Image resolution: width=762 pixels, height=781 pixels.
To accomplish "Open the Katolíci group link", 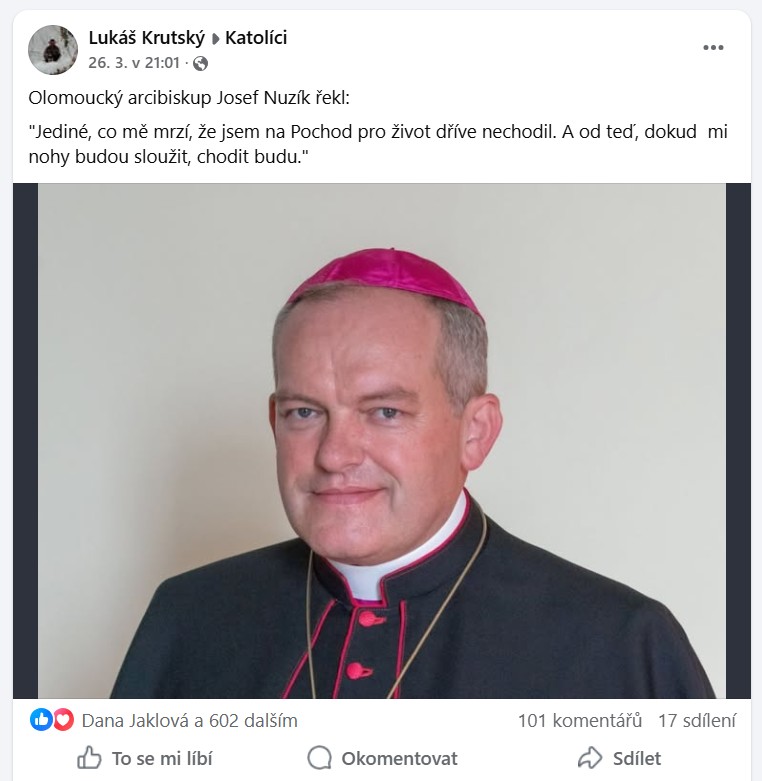I will click(256, 38).
